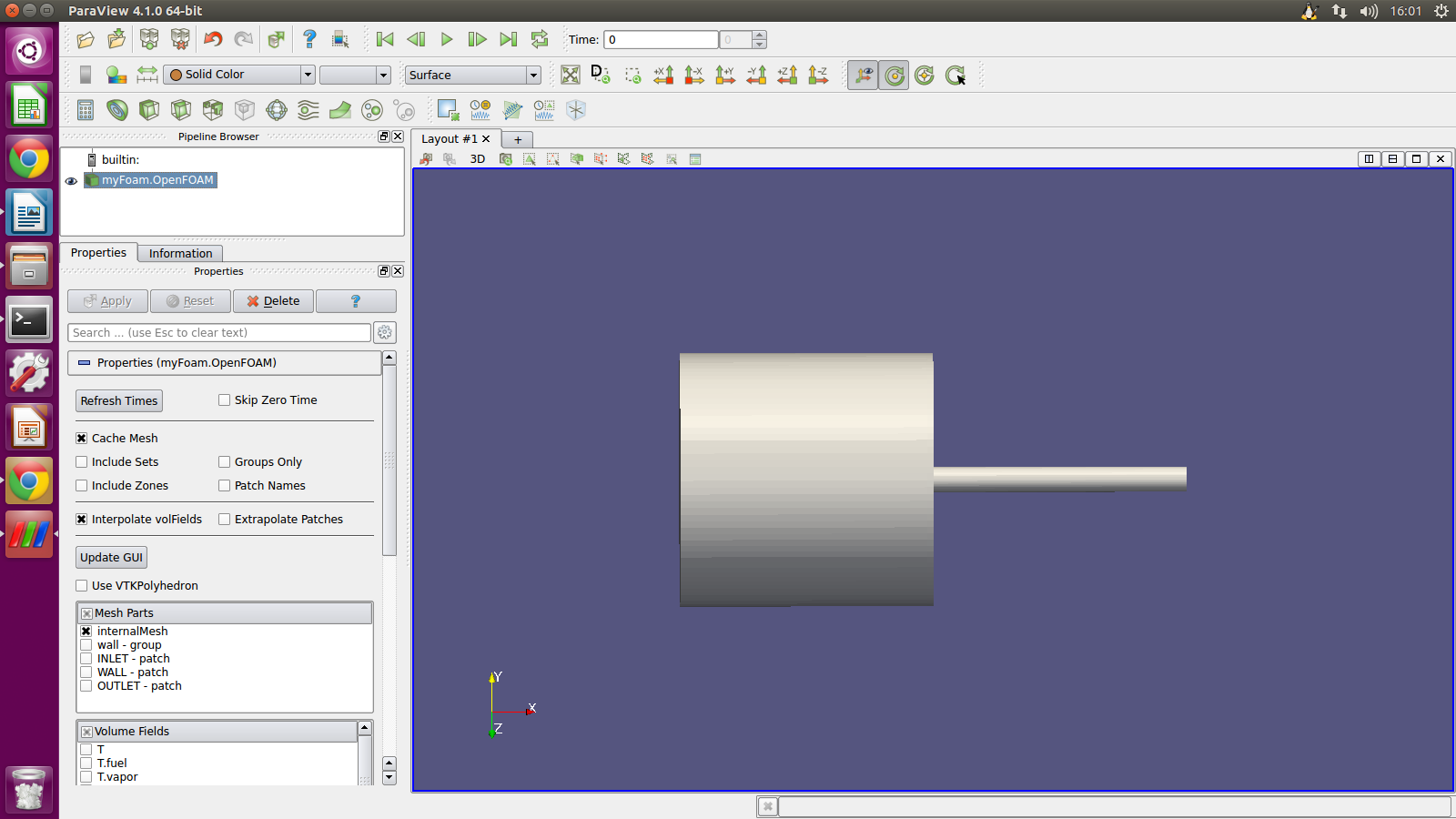Open the Surface representation dropdown
This screenshot has width=1456, height=819.
click(x=473, y=75)
